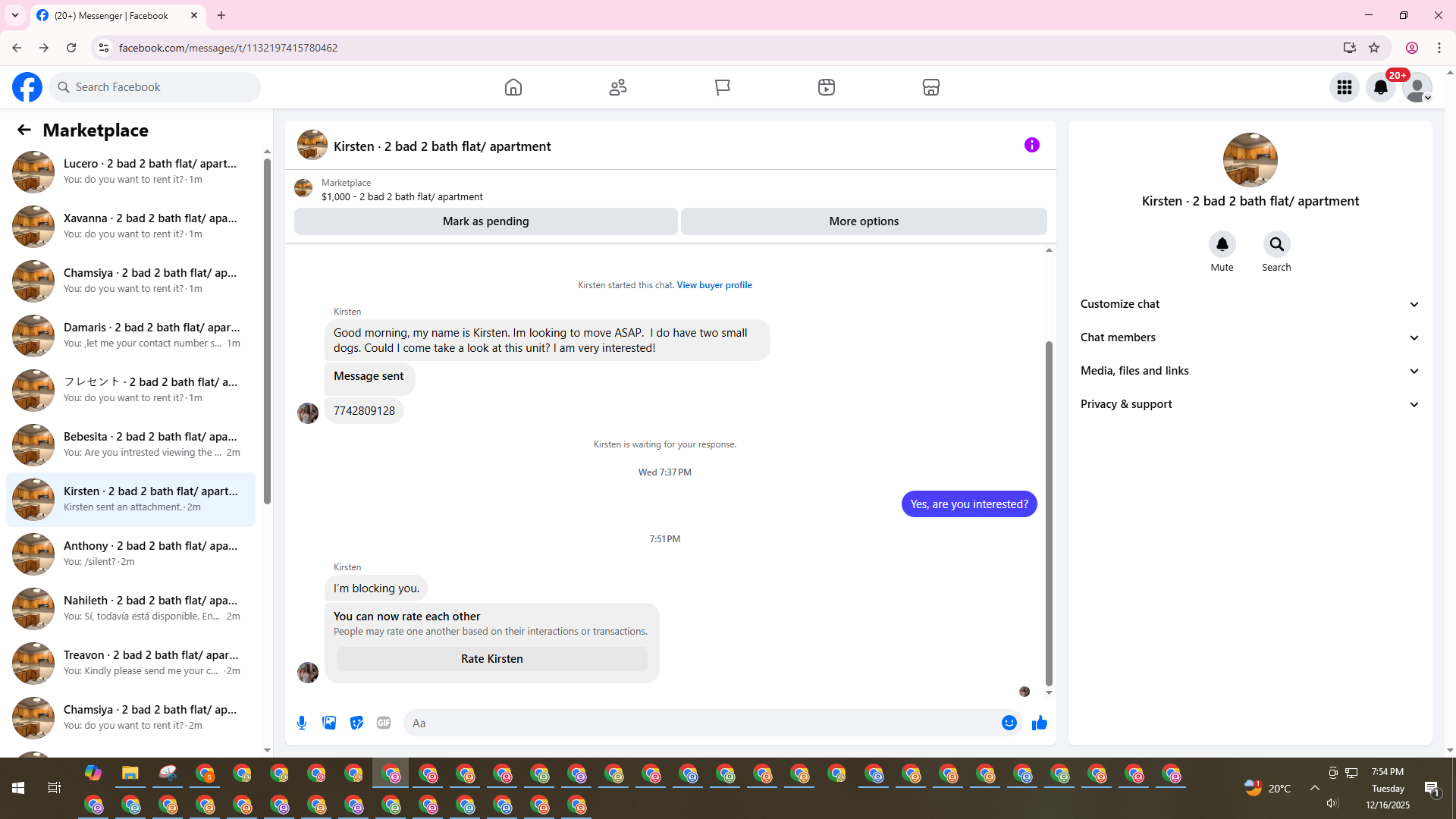The image size is (1456, 819).
Task: Choose a GIF icon
Action: (x=384, y=723)
